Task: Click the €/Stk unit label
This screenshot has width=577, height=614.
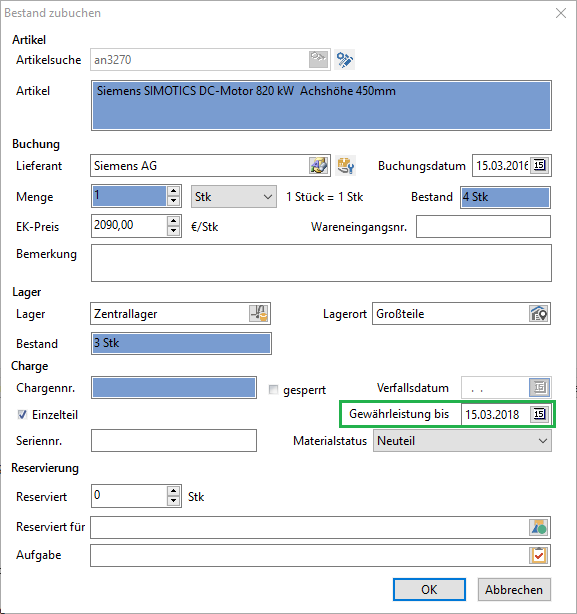Action: (204, 227)
